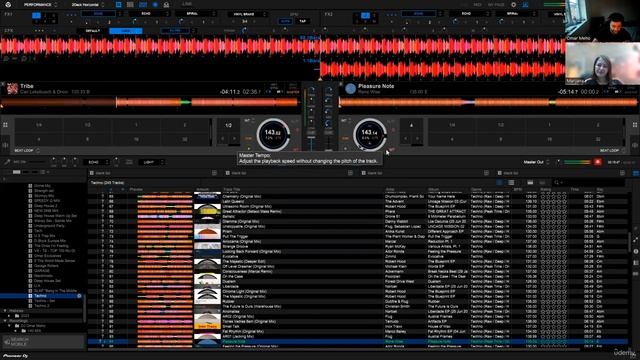The height and width of the screenshot is (360, 640).
Task: Set deck 2 beat loop to 8
Action: tap(501, 139)
